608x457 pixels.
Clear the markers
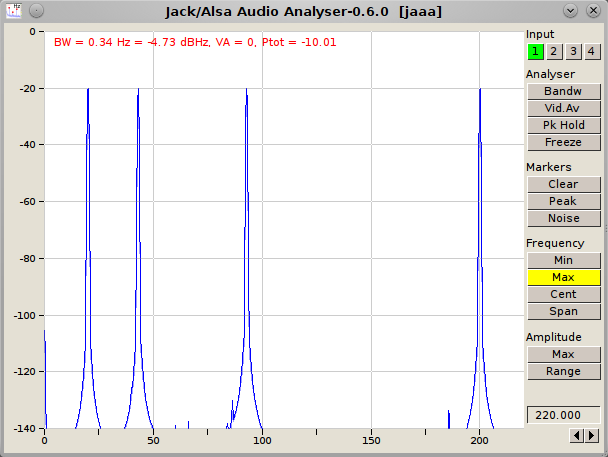[563, 185]
